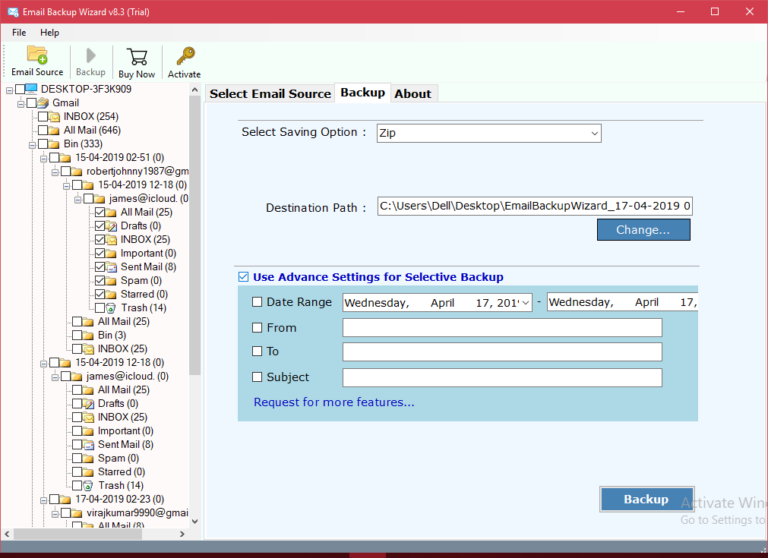768x558 pixels.
Task: Open the start date picker dropdown
Action: (x=526, y=302)
